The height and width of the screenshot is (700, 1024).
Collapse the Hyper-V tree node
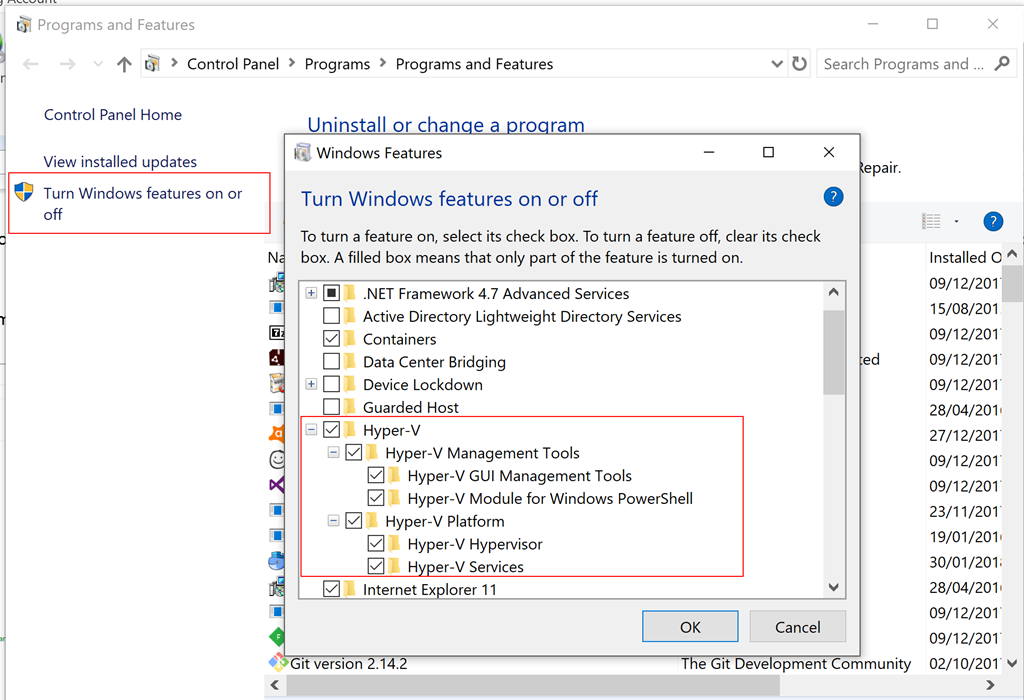coord(312,430)
